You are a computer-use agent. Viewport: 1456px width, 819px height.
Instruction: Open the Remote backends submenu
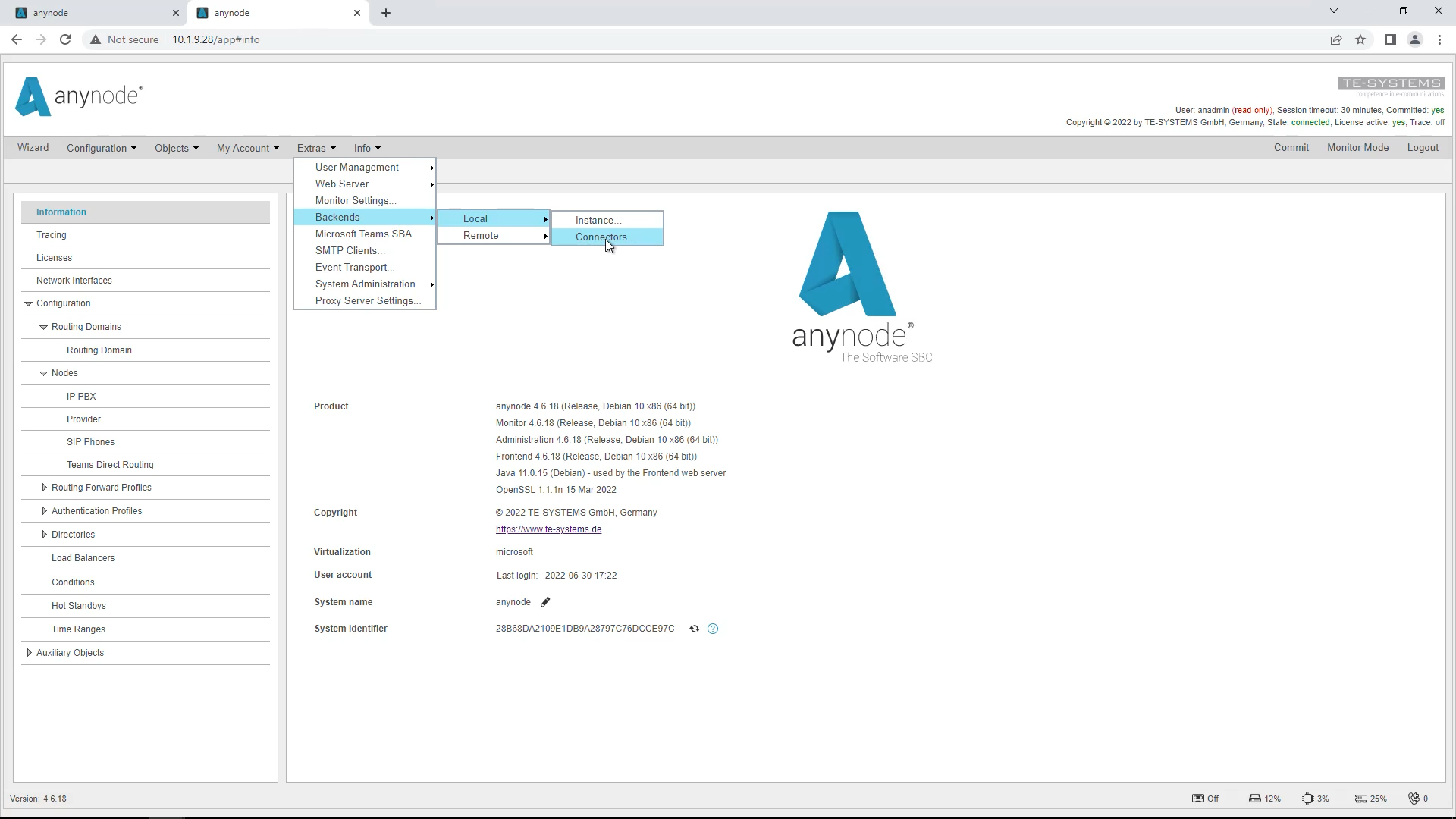pyautogui.click(x=494, y=236)
